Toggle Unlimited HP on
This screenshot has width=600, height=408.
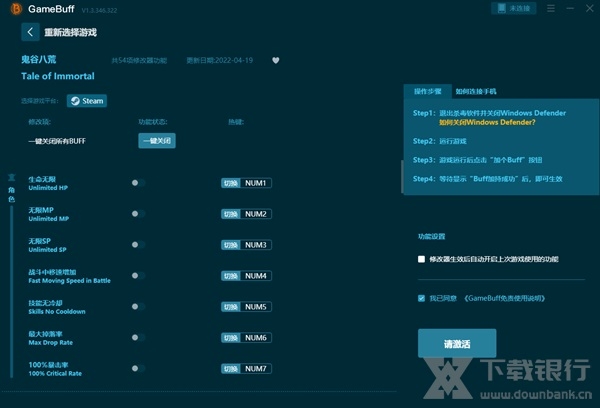tap(138, 183)
